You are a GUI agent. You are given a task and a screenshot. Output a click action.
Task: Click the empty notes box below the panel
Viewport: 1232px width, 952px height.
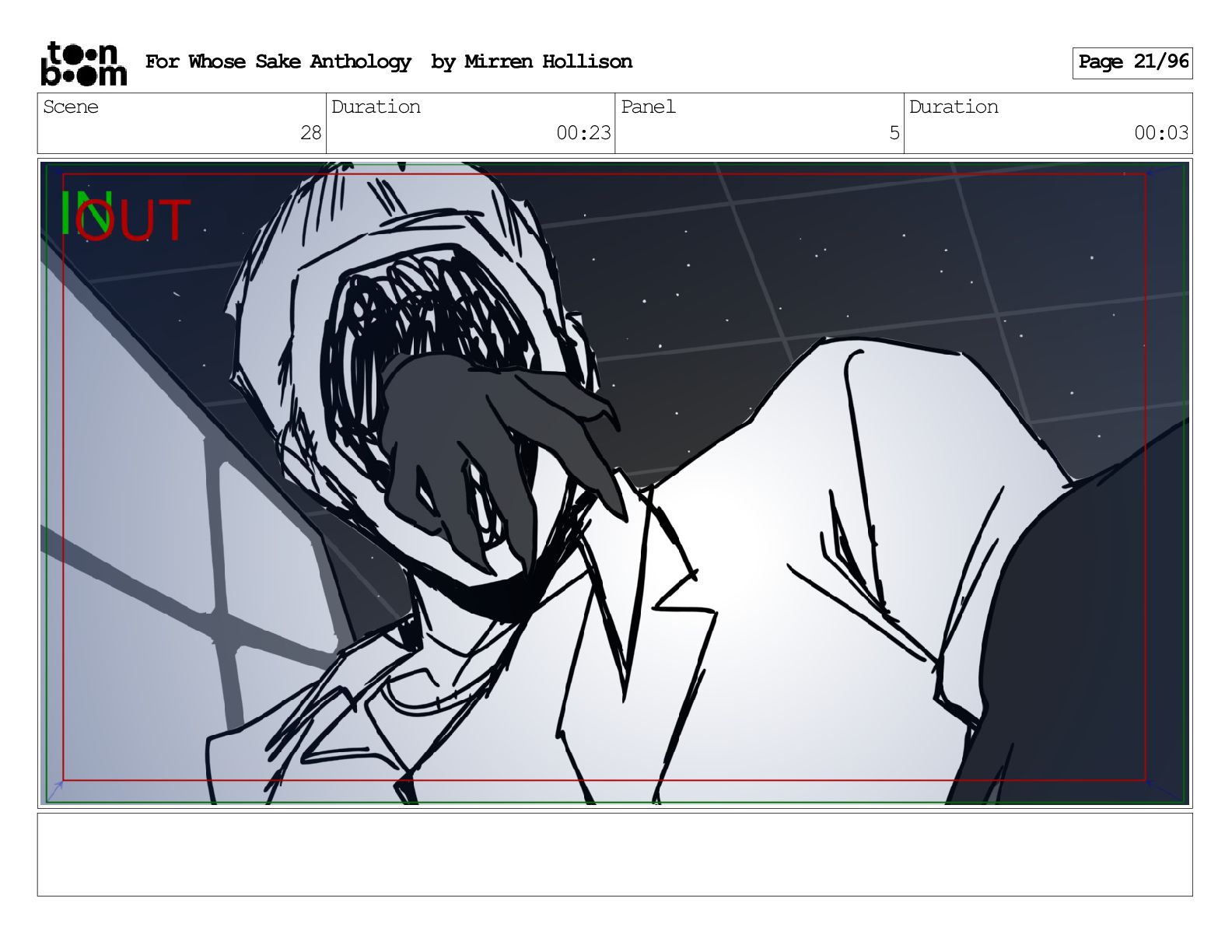click(x=614, y=854)
